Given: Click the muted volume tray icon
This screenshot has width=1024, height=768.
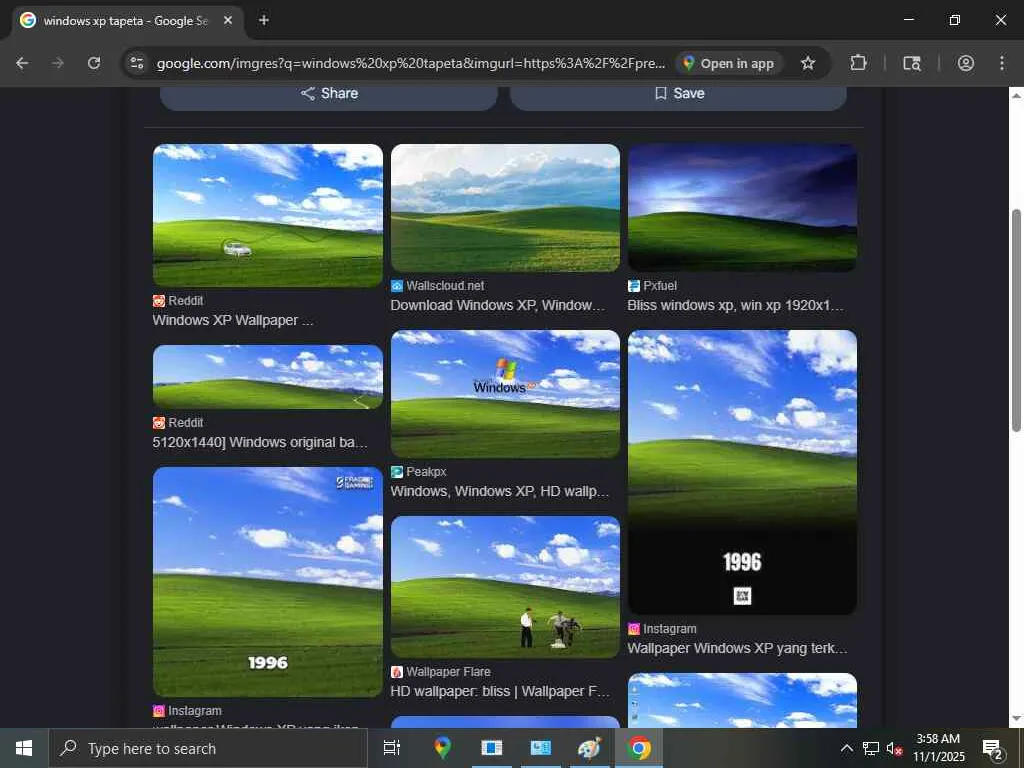Looking at the screenshot, I should coord(894,748).
